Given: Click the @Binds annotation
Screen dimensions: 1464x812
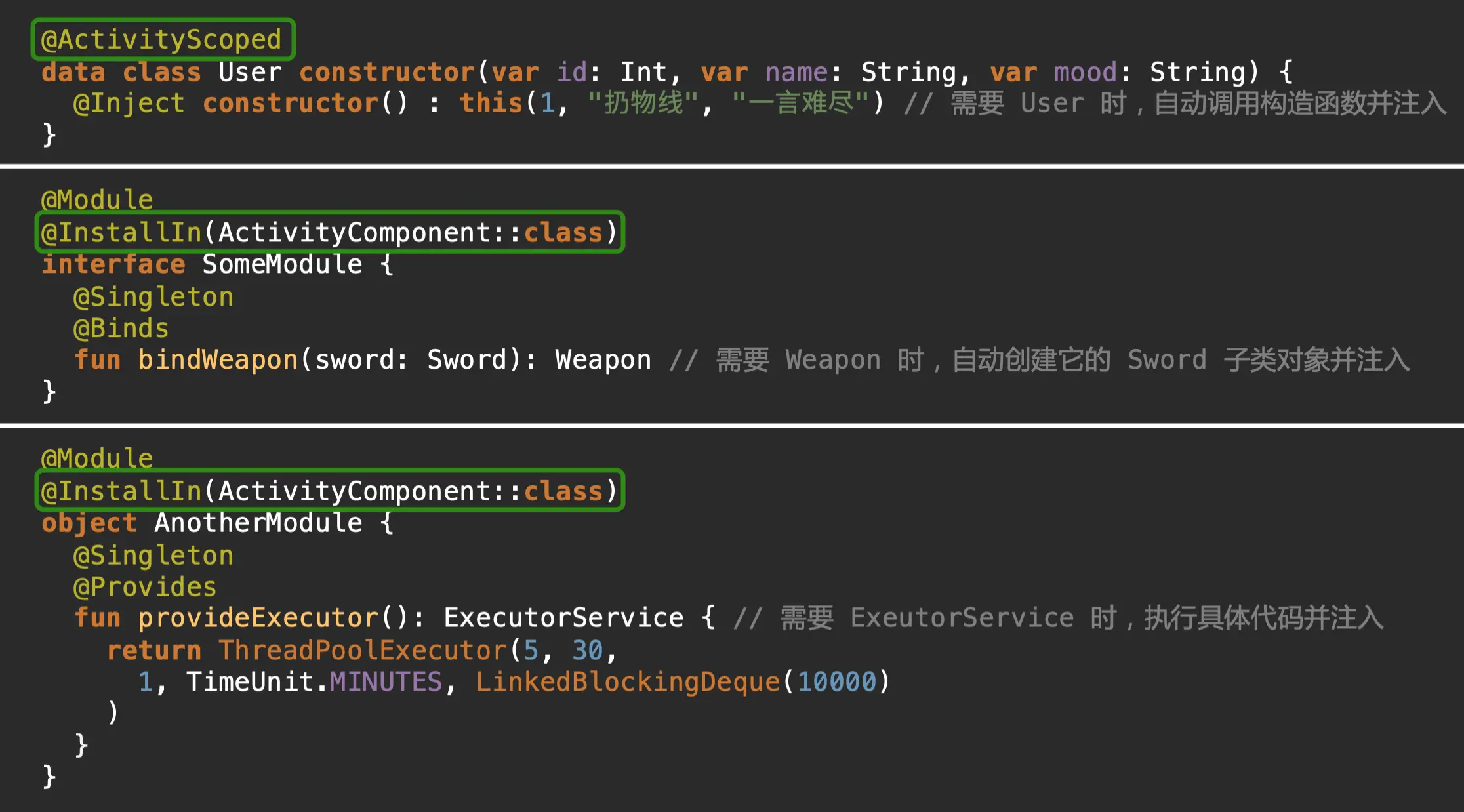Looking at the screenshot, I should [121, 329].
